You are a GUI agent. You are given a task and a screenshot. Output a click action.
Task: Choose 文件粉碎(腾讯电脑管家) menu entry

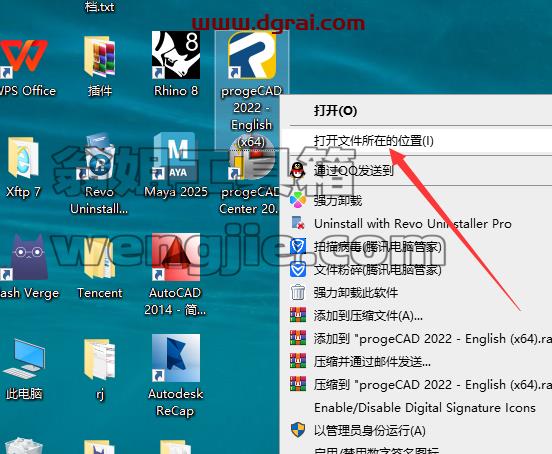coord(416,270)
